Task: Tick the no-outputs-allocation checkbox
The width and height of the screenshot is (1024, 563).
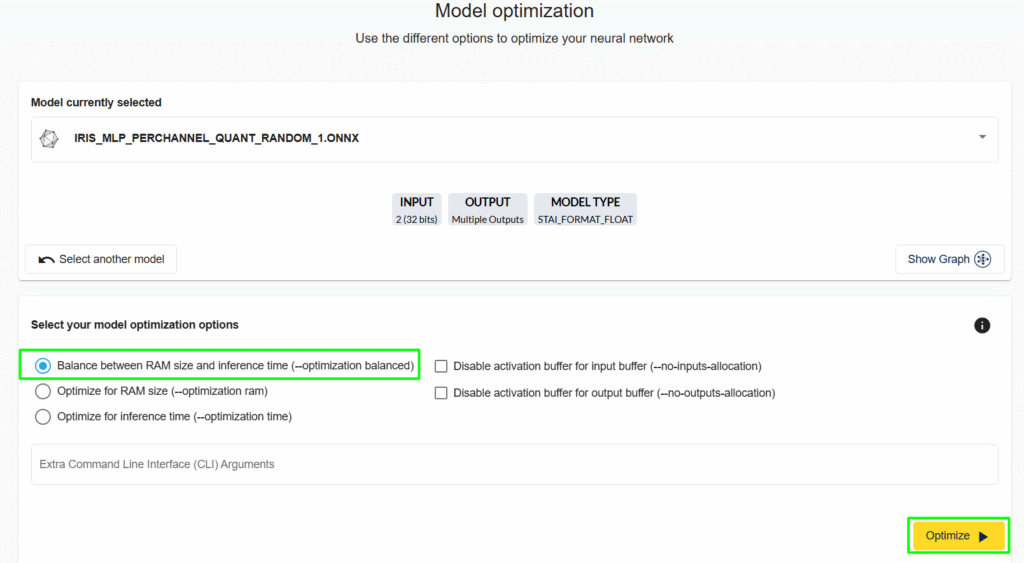Action: pos(441,393)
